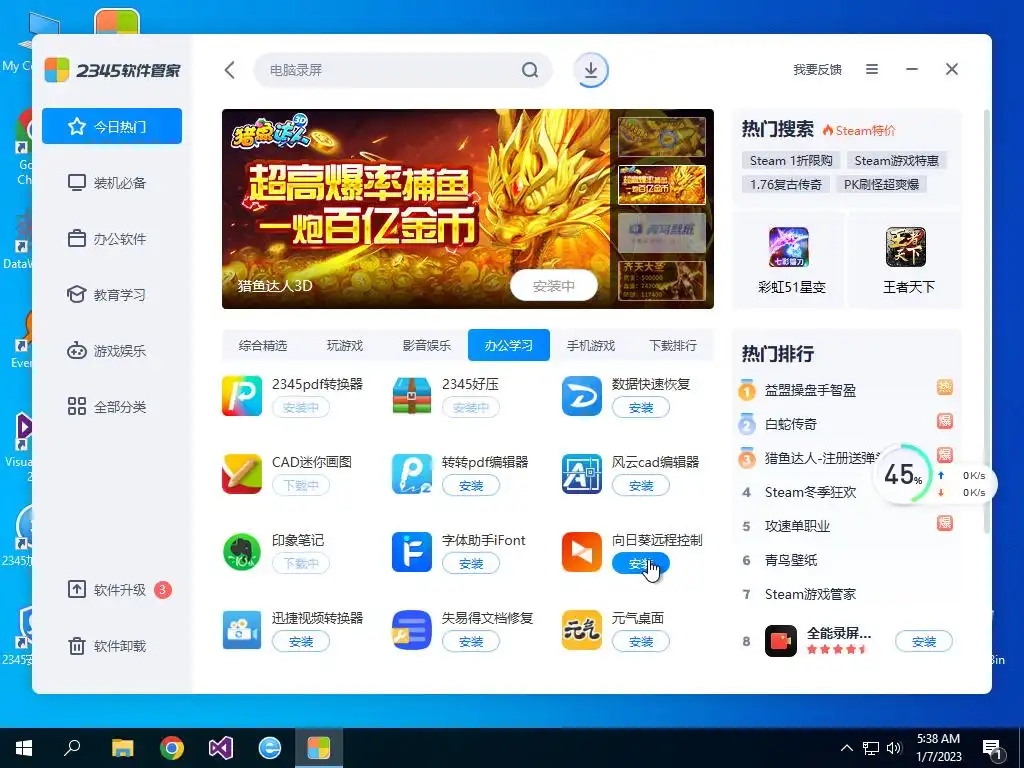The height and width of the screenshot is (768, 1024).
Task: Select the 办公学习 tab
Action: click(x=509, y=345)
